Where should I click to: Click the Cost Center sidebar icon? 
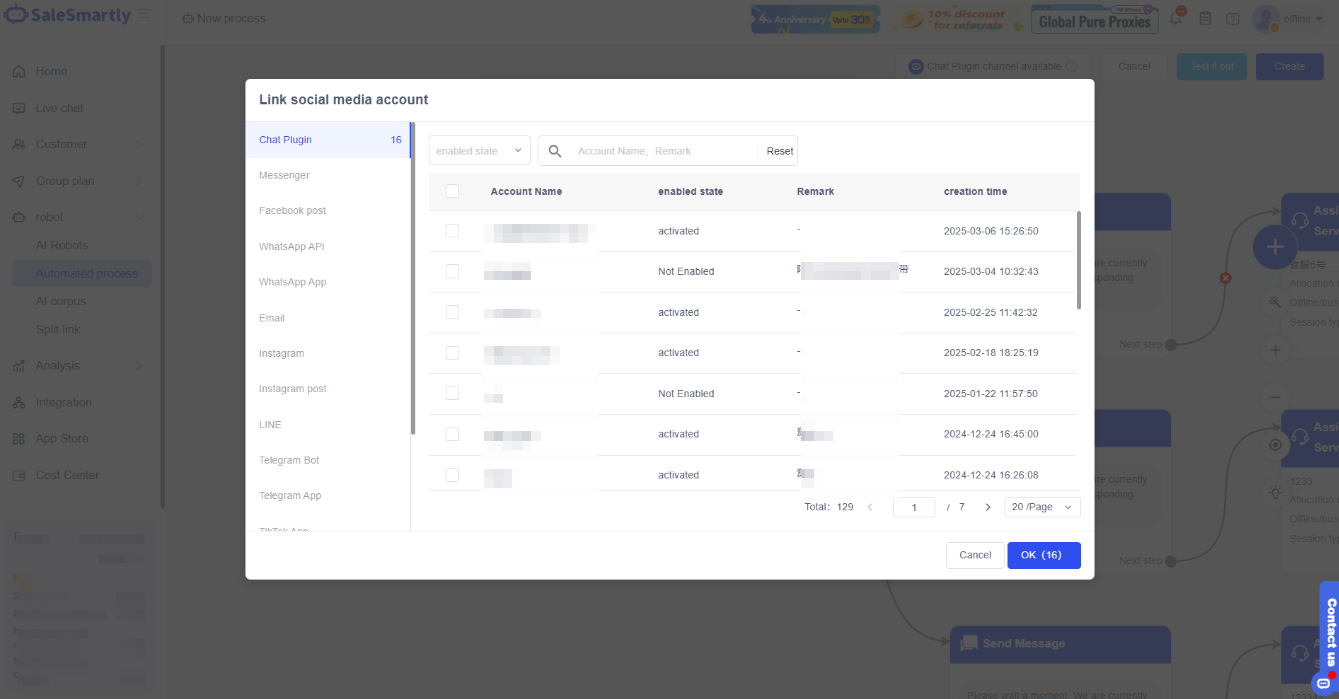[18, 475]
